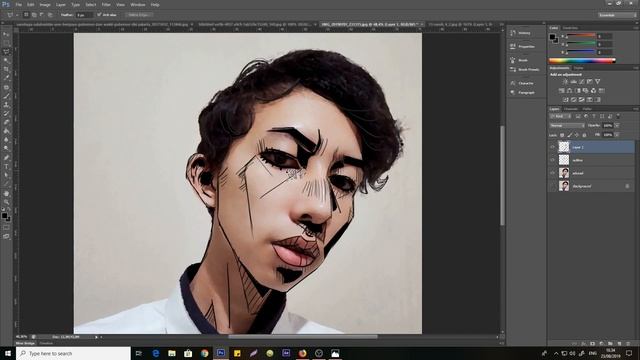Open the layer Fill dropdown arrow
640x360 pixels.
click(617, 135)
